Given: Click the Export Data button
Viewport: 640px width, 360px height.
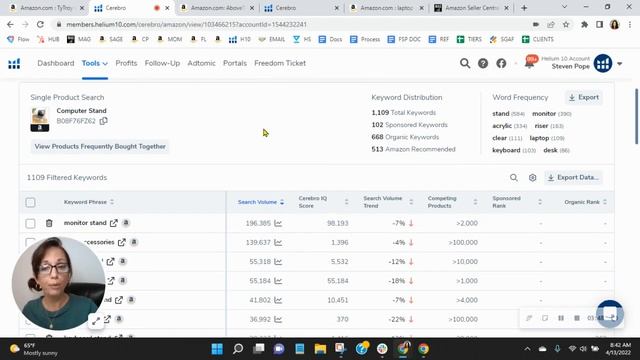Looking at the screenshot, I should point(573,178).
